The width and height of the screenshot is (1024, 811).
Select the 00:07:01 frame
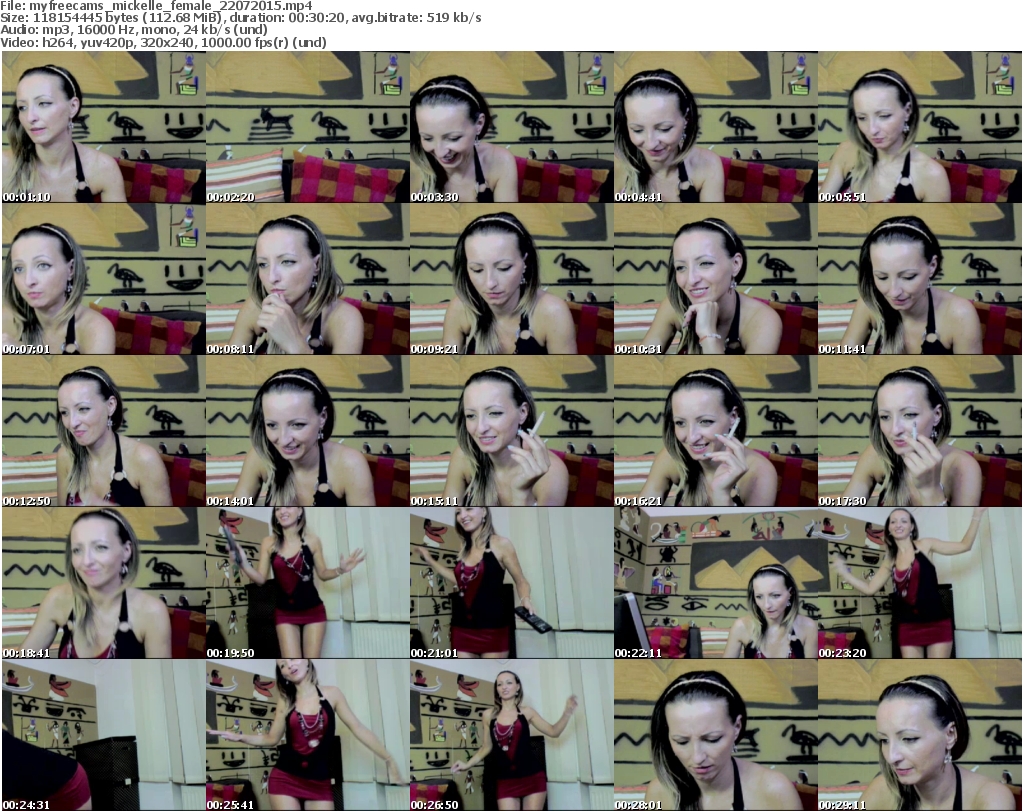[x=103, y=279]
